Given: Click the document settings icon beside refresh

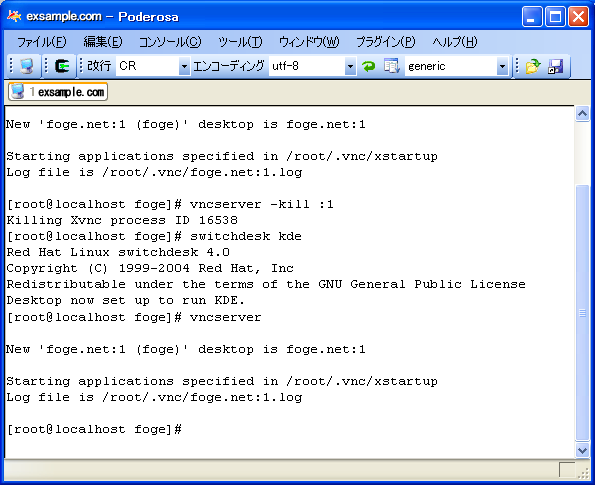Looking at the screenshot, I should tap(391, 66).
